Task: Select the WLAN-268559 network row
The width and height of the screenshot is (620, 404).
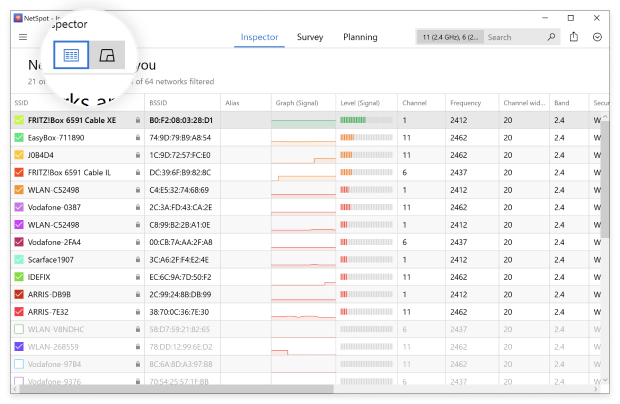Action: [305, 347]
